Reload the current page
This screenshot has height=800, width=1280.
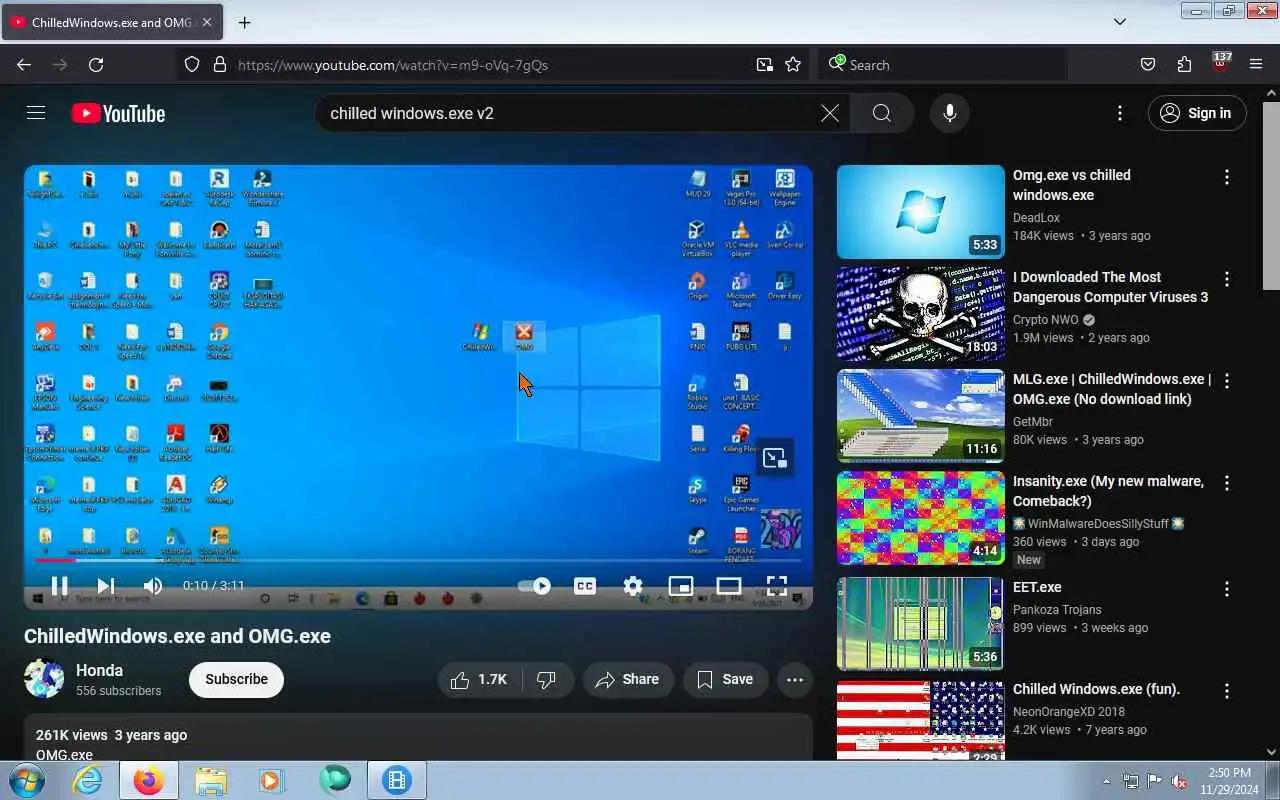point(96,65)
